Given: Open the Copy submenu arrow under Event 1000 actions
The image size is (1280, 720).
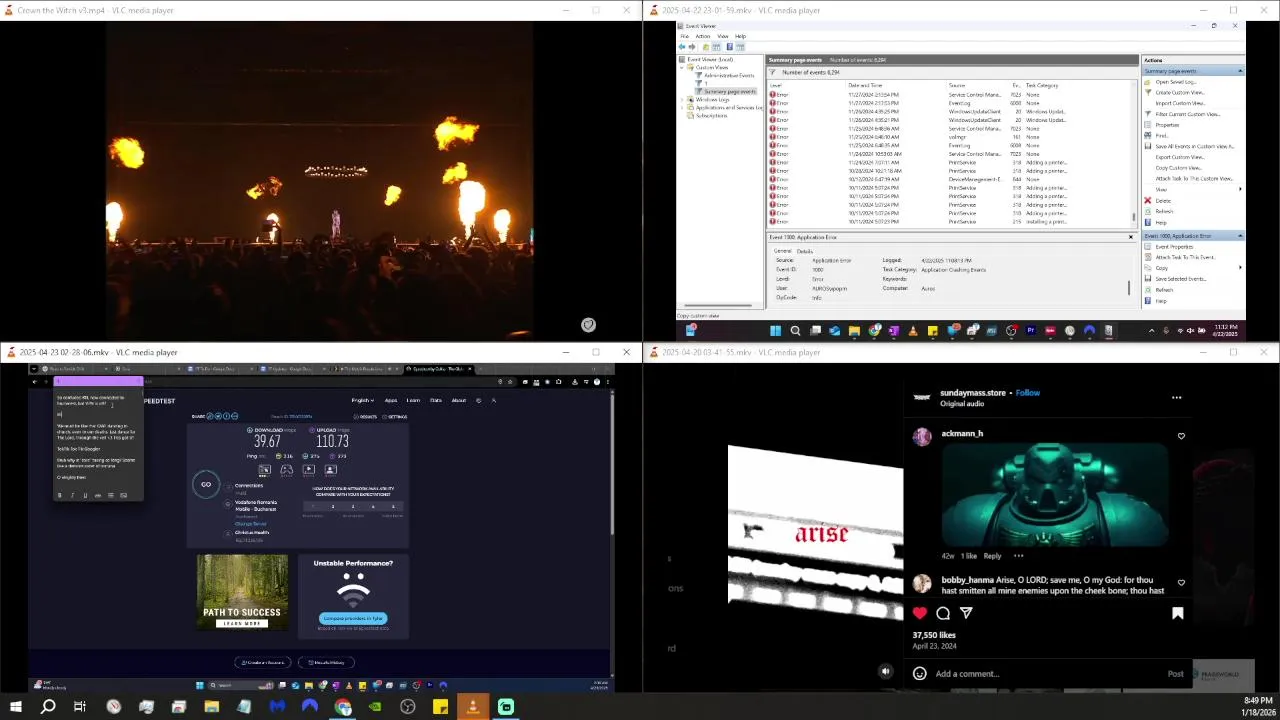Looking at the screenshot, I should pos(1240,267).
